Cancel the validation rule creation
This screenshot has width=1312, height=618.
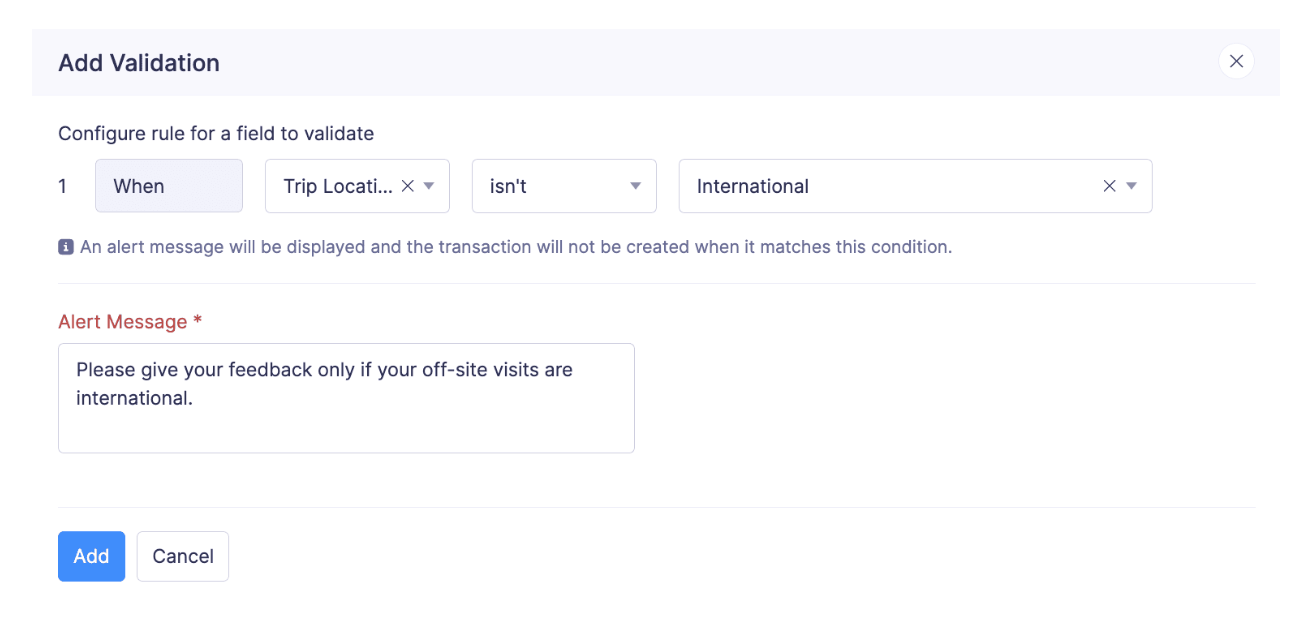pos(182,556)
